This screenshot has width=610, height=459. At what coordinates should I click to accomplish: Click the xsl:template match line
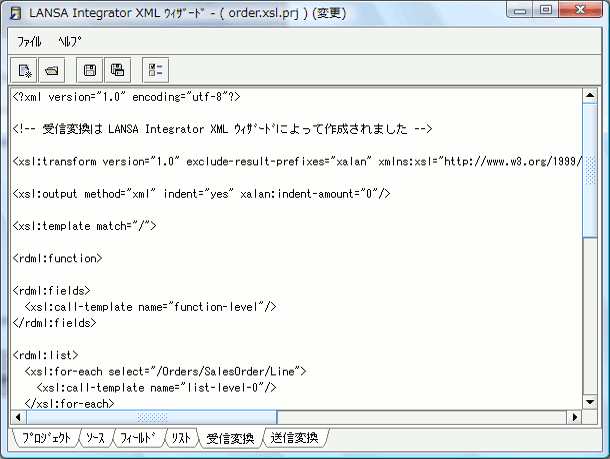(x=84, y=226)
